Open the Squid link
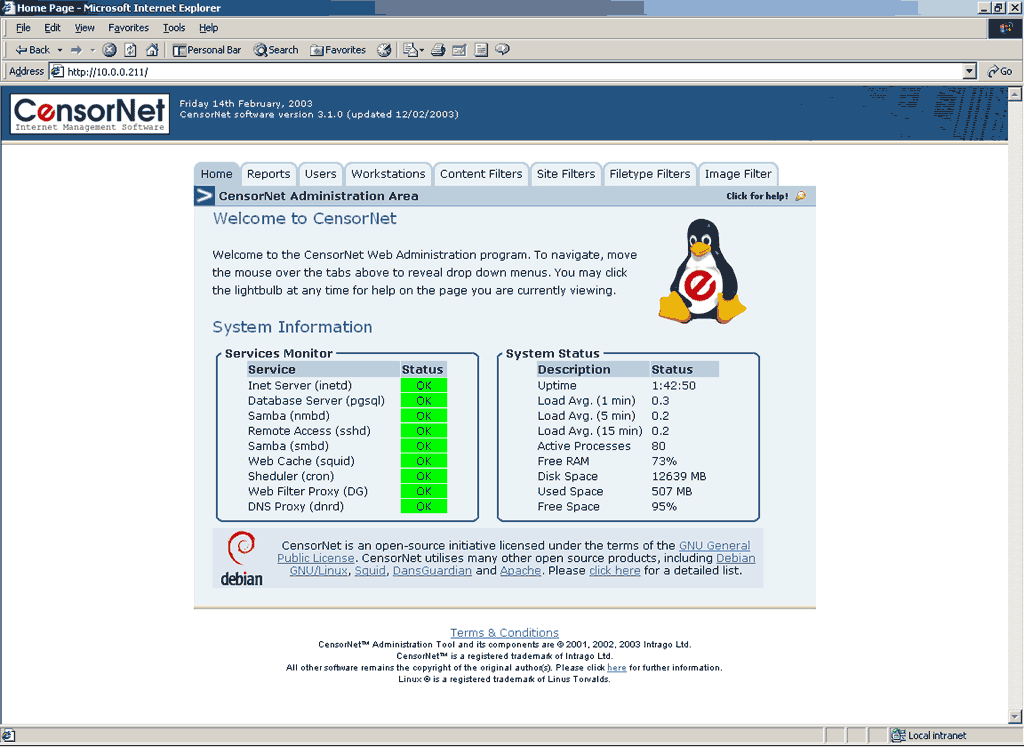Screen dimensions: 1024x747 (x=370, y=571)
